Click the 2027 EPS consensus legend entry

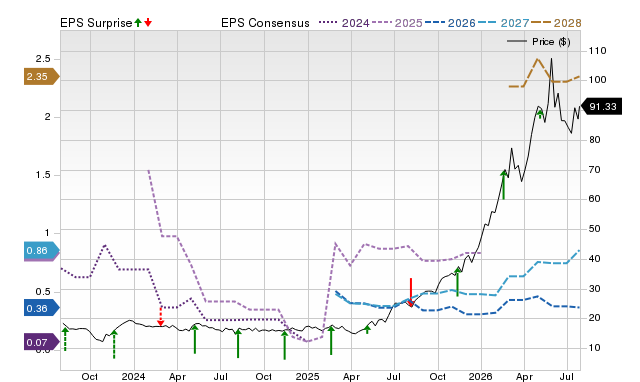504,23
